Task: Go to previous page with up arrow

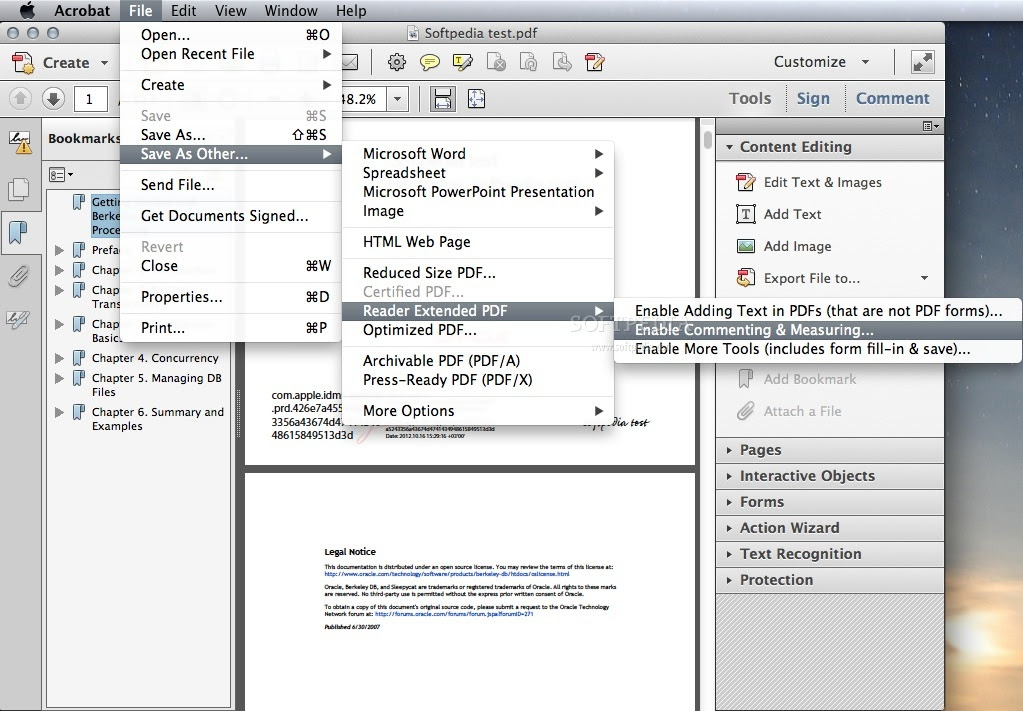Action: point(20,99)
